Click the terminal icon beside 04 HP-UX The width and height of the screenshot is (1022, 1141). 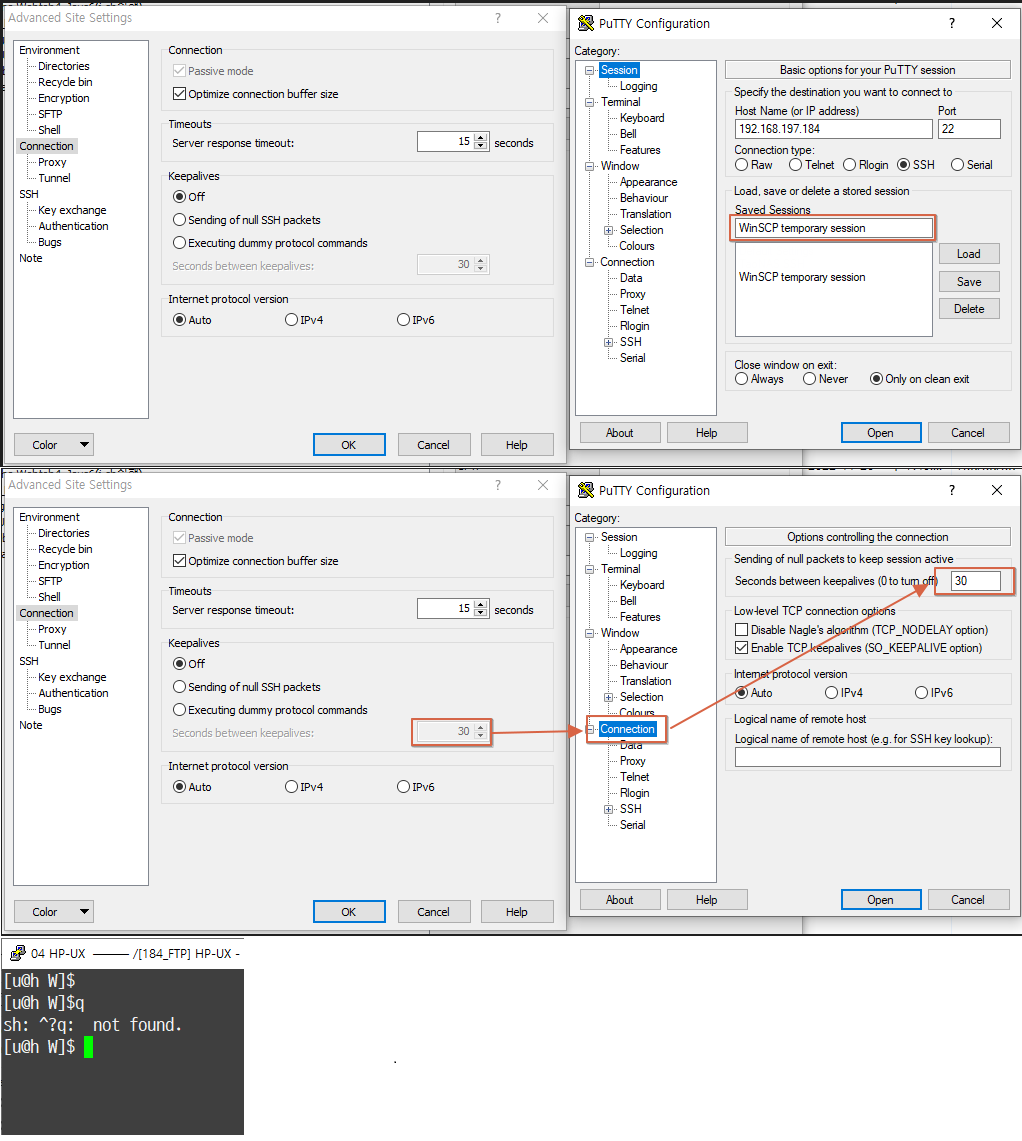pyautogui.click(x=18, y=953)
